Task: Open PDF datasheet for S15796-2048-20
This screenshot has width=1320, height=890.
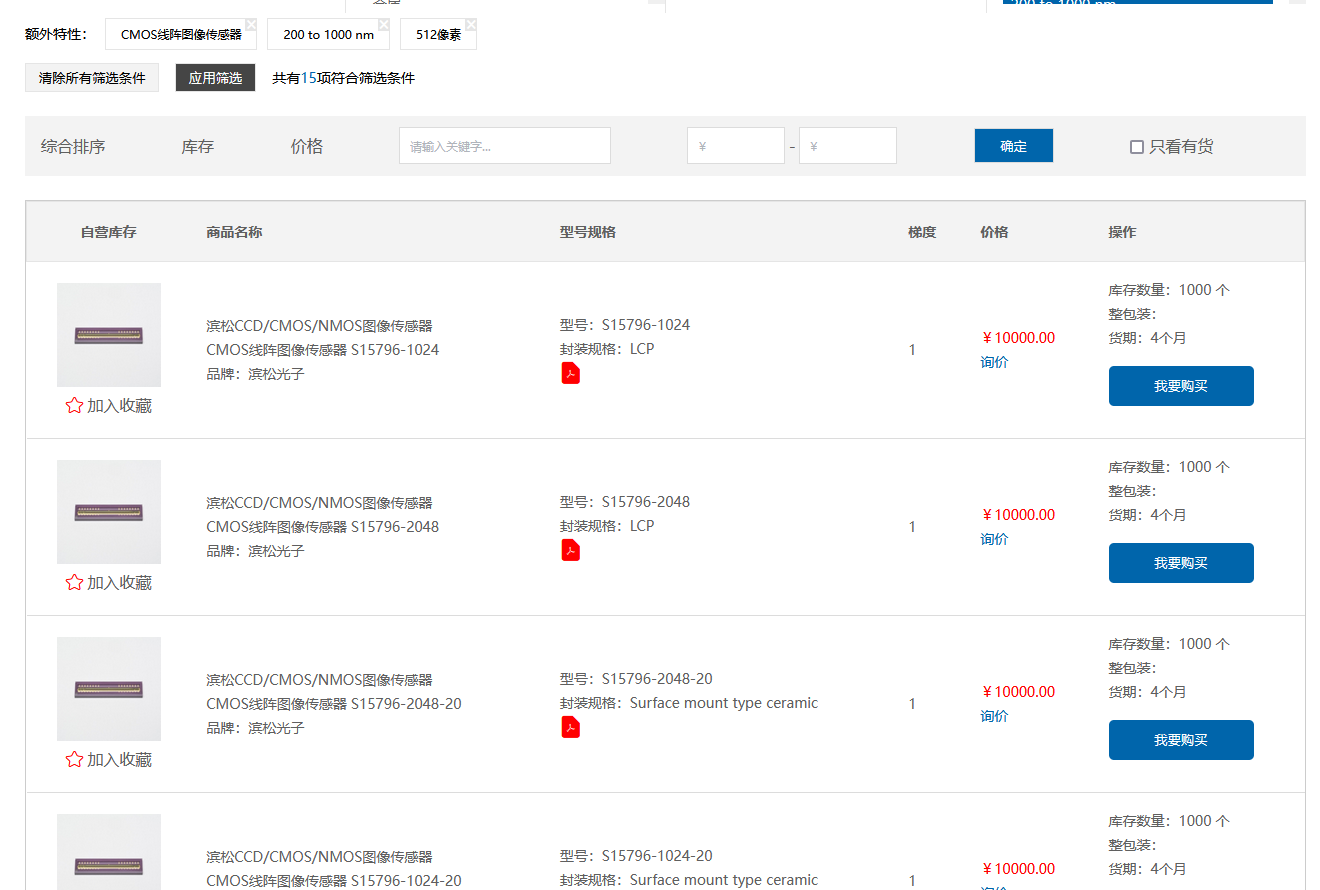Action: pyautogui.click(x=570, y=728)
